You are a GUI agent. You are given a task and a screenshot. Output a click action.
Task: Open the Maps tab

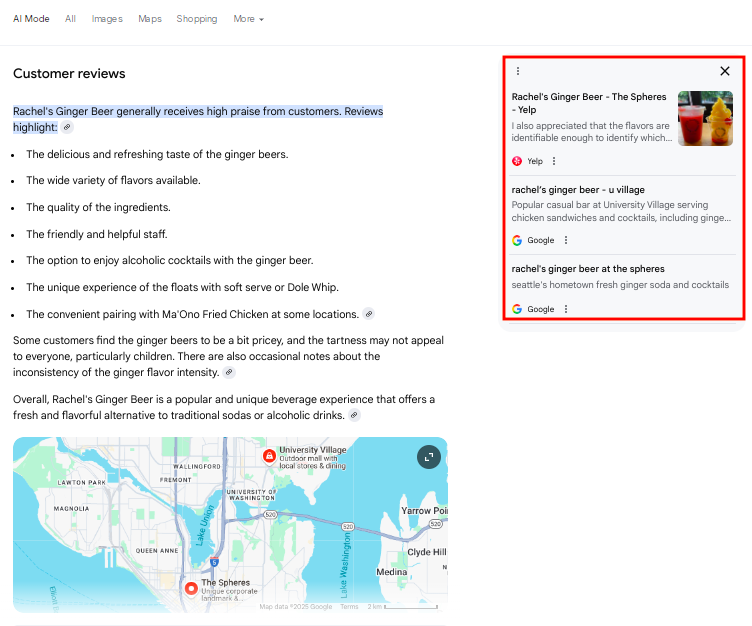(x=150, y=19)
